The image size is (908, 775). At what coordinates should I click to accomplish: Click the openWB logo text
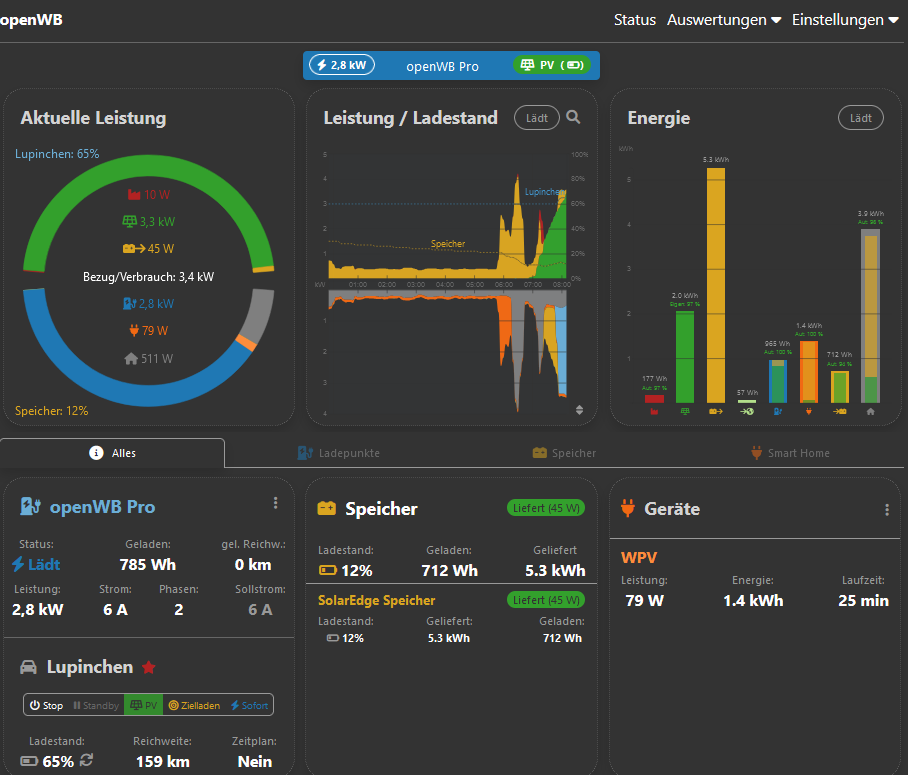(31, 20)
